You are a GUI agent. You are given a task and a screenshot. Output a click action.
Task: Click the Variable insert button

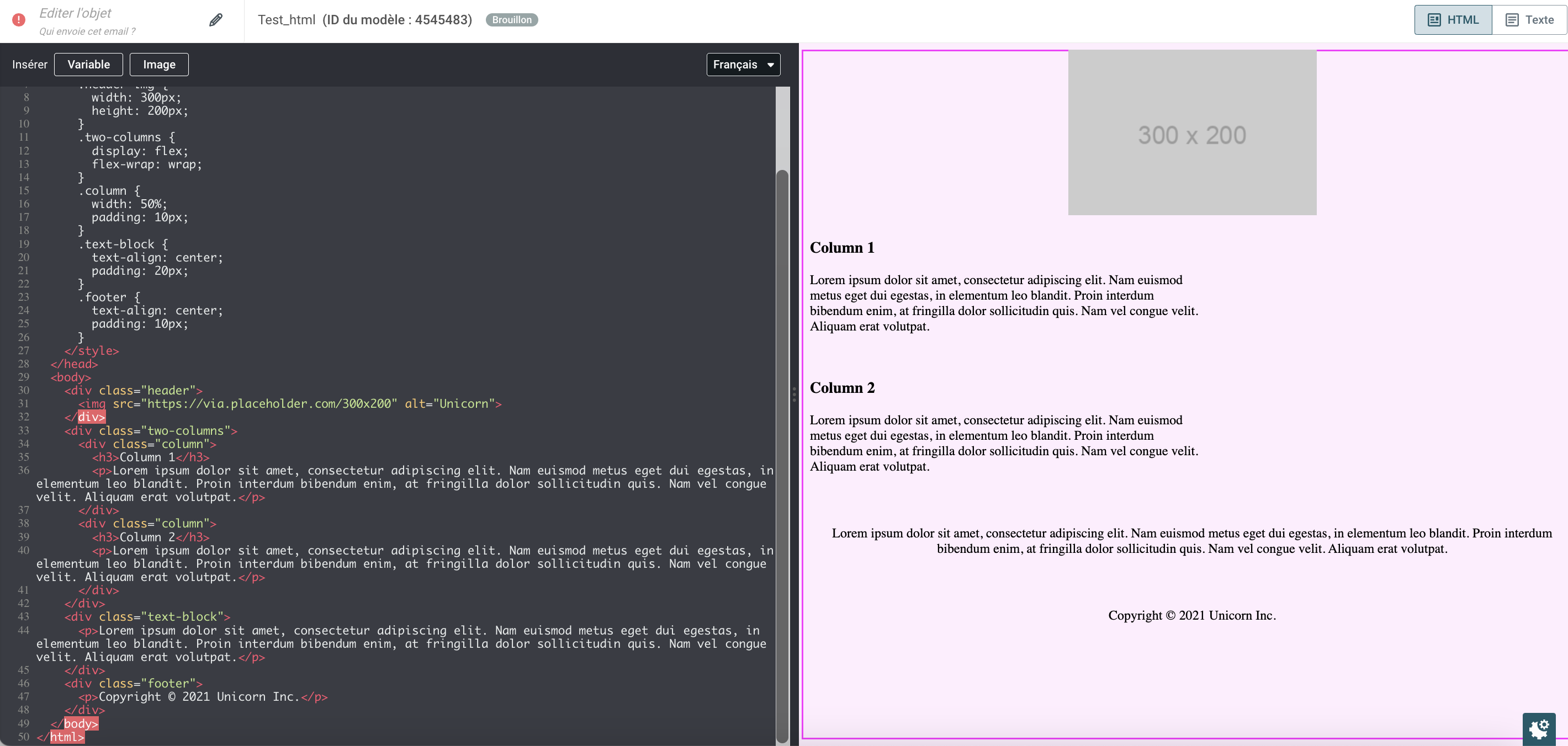(x=88, y=65)
